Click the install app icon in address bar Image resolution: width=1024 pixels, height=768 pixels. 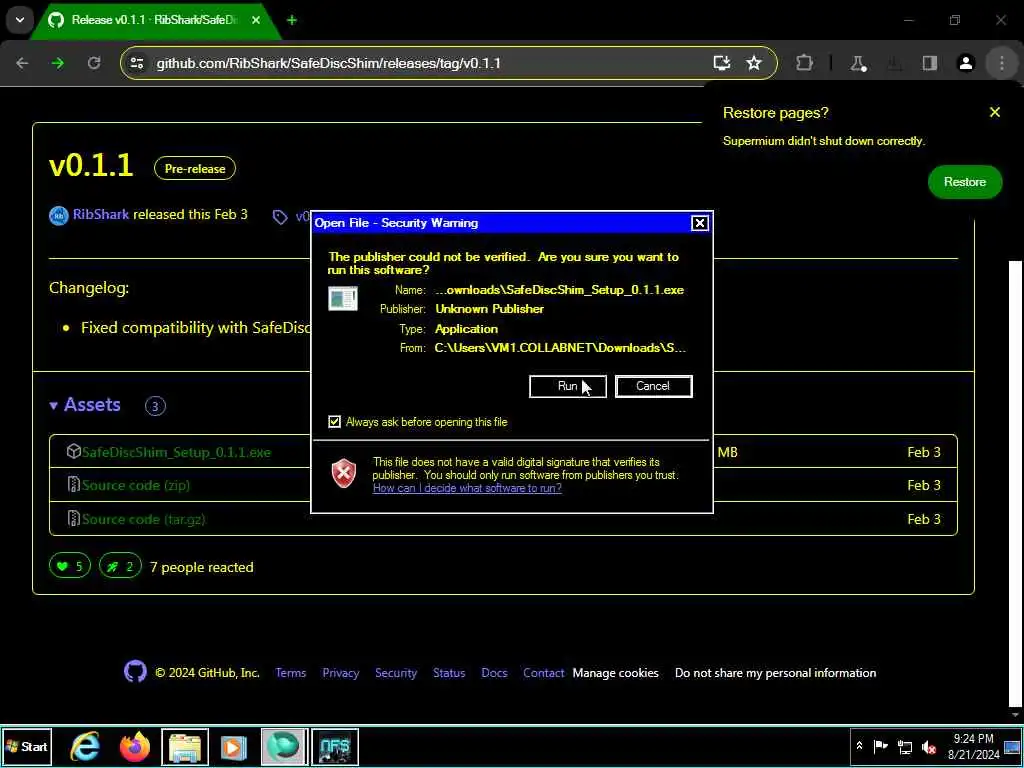722,63
